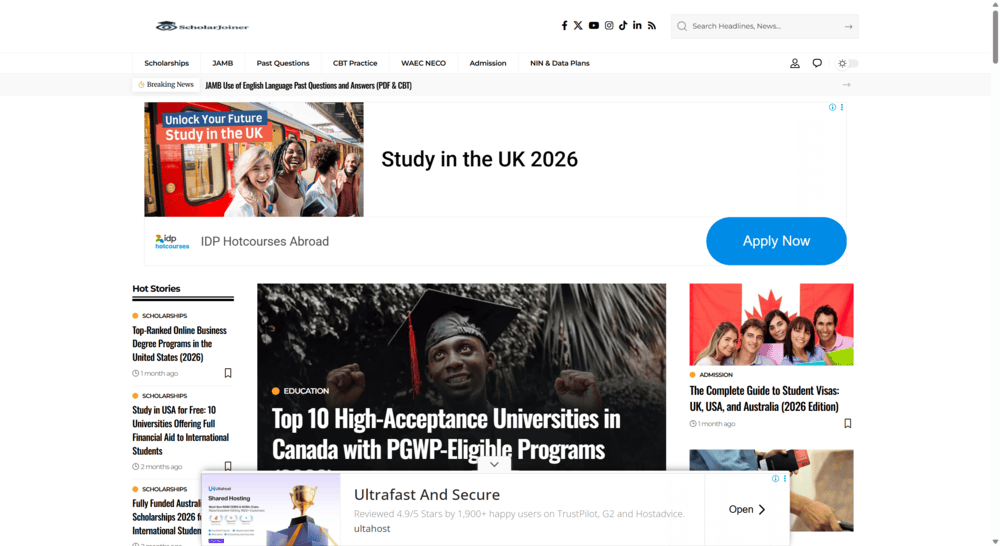Viewport: 1000px width, 546px height.
Task: Open the Ultrafast And Secure ad chevron
Action: [747, 509]
